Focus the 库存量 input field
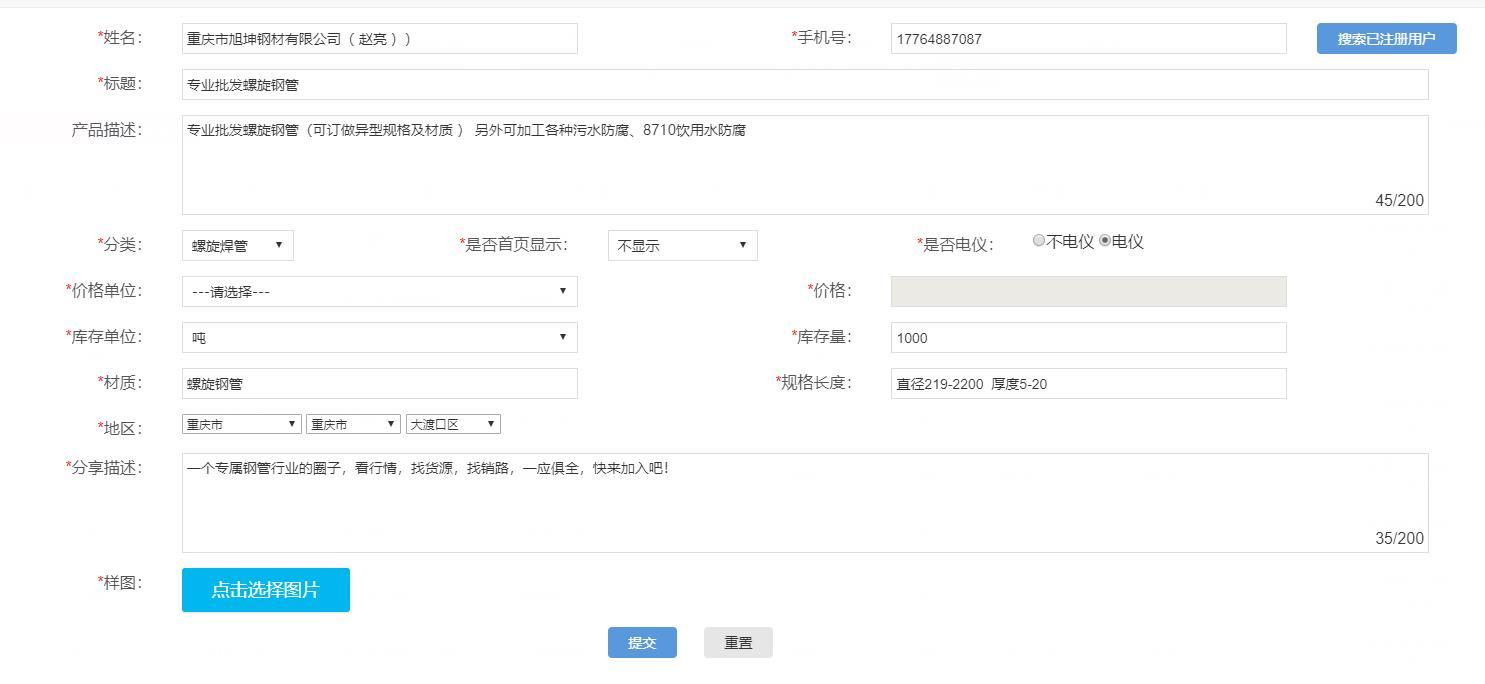 click(1088, 337)
